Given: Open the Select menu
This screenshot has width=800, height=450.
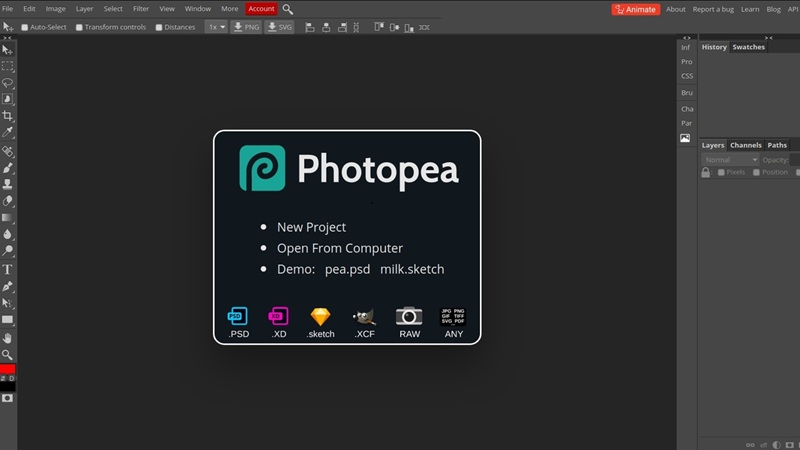Looking at the screenshot, I should coord(113,9).
